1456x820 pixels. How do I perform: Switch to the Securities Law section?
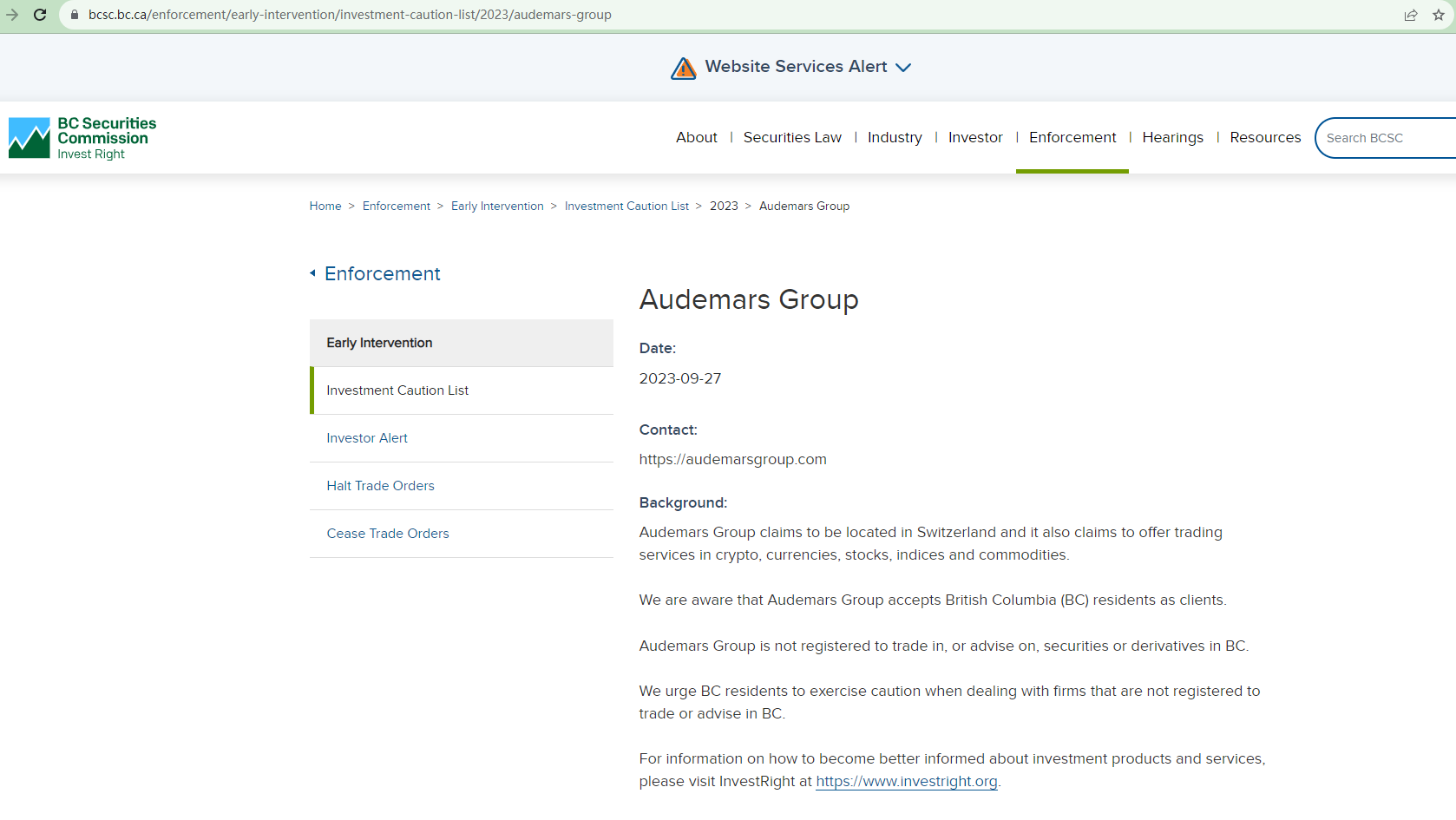pyautogui.click(x=791, y=137)
